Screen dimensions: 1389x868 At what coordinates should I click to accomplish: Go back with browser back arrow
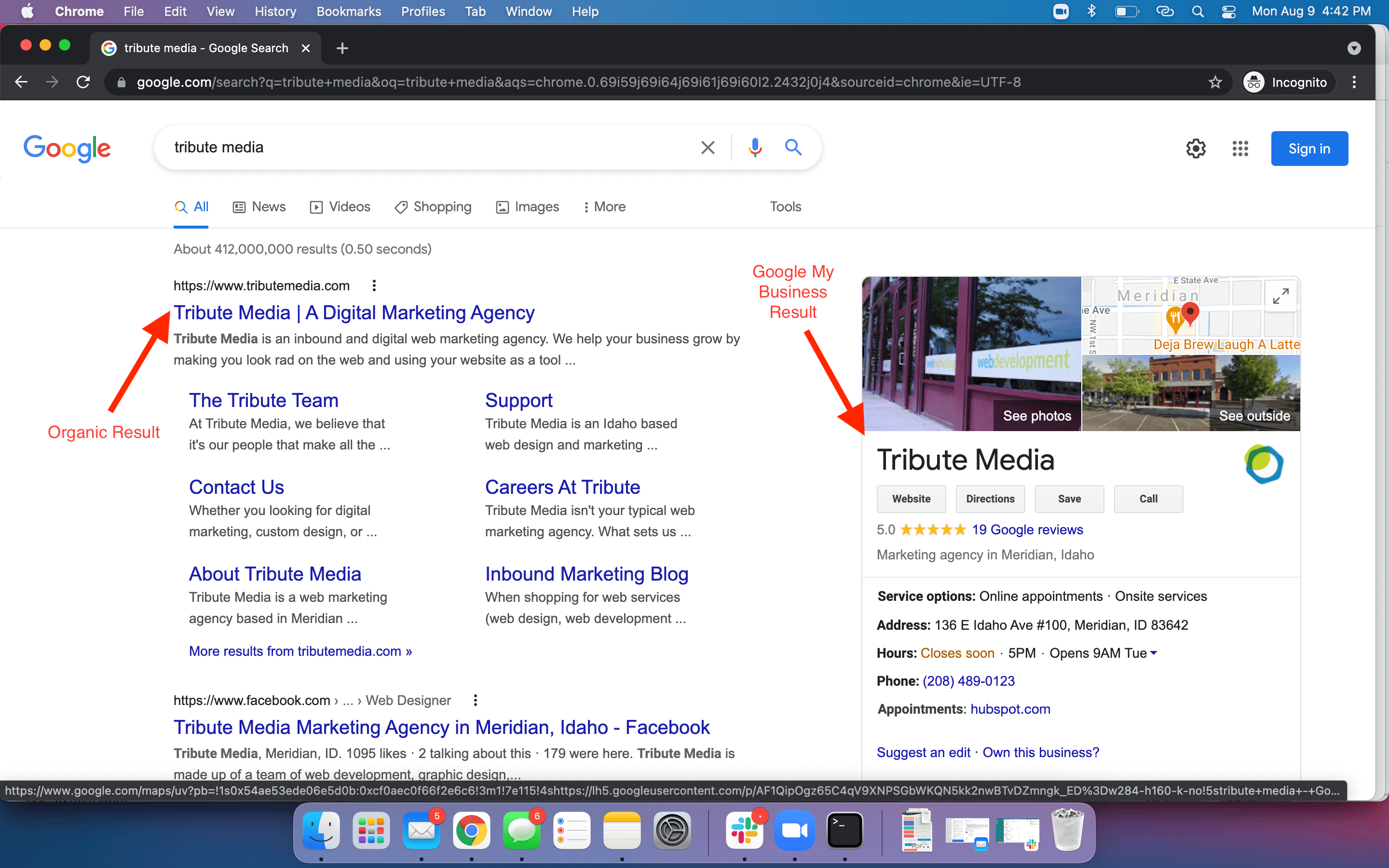tap(21, 82)
